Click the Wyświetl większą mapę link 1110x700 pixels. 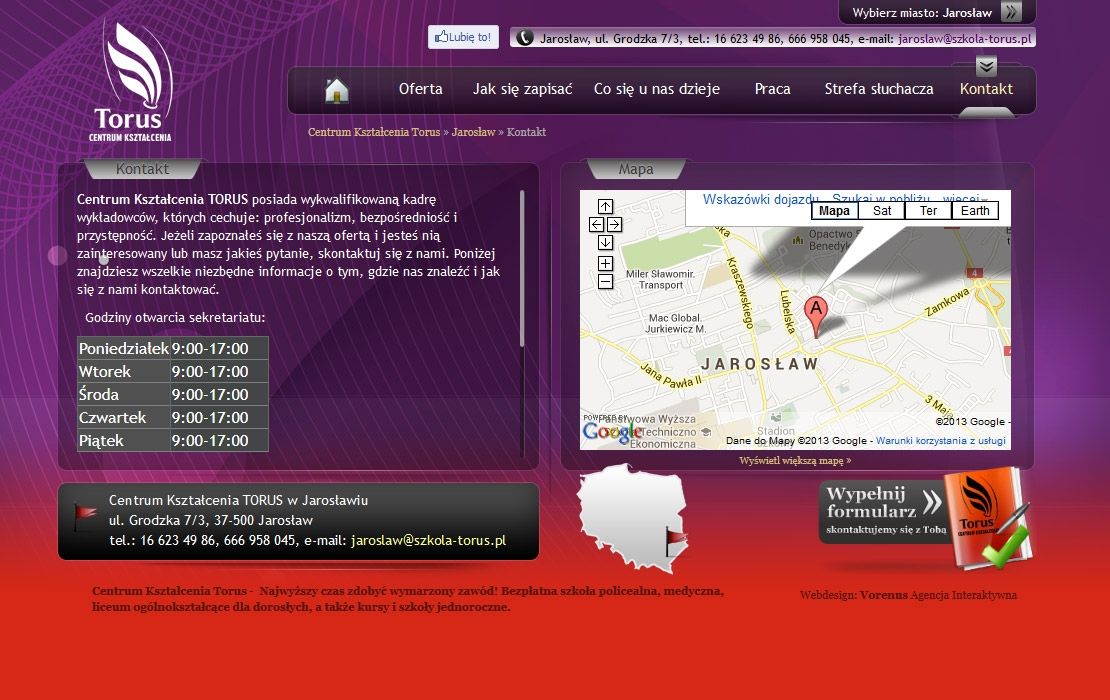(795, 461)
